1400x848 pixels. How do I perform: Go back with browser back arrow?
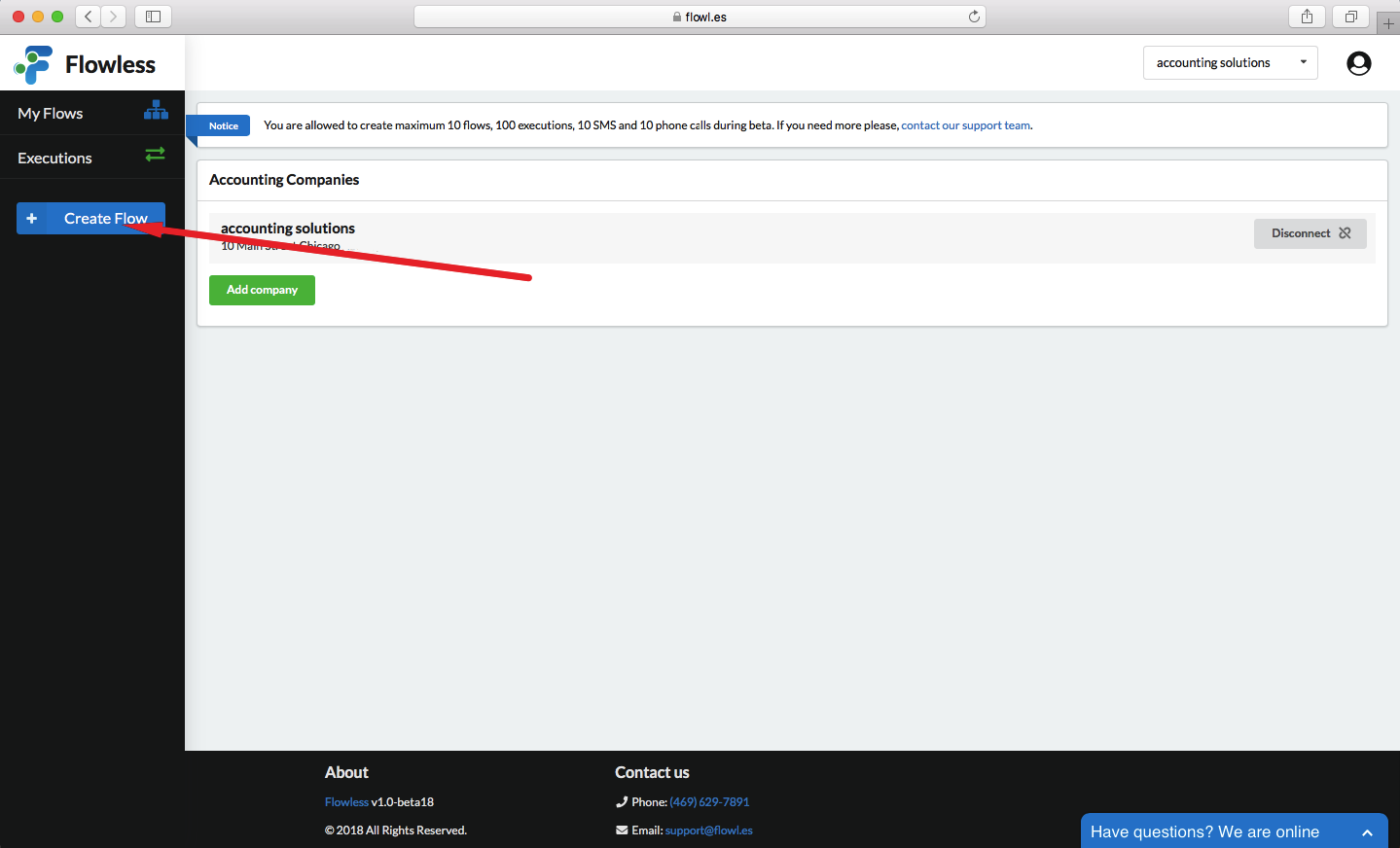[x=89, y=17]
